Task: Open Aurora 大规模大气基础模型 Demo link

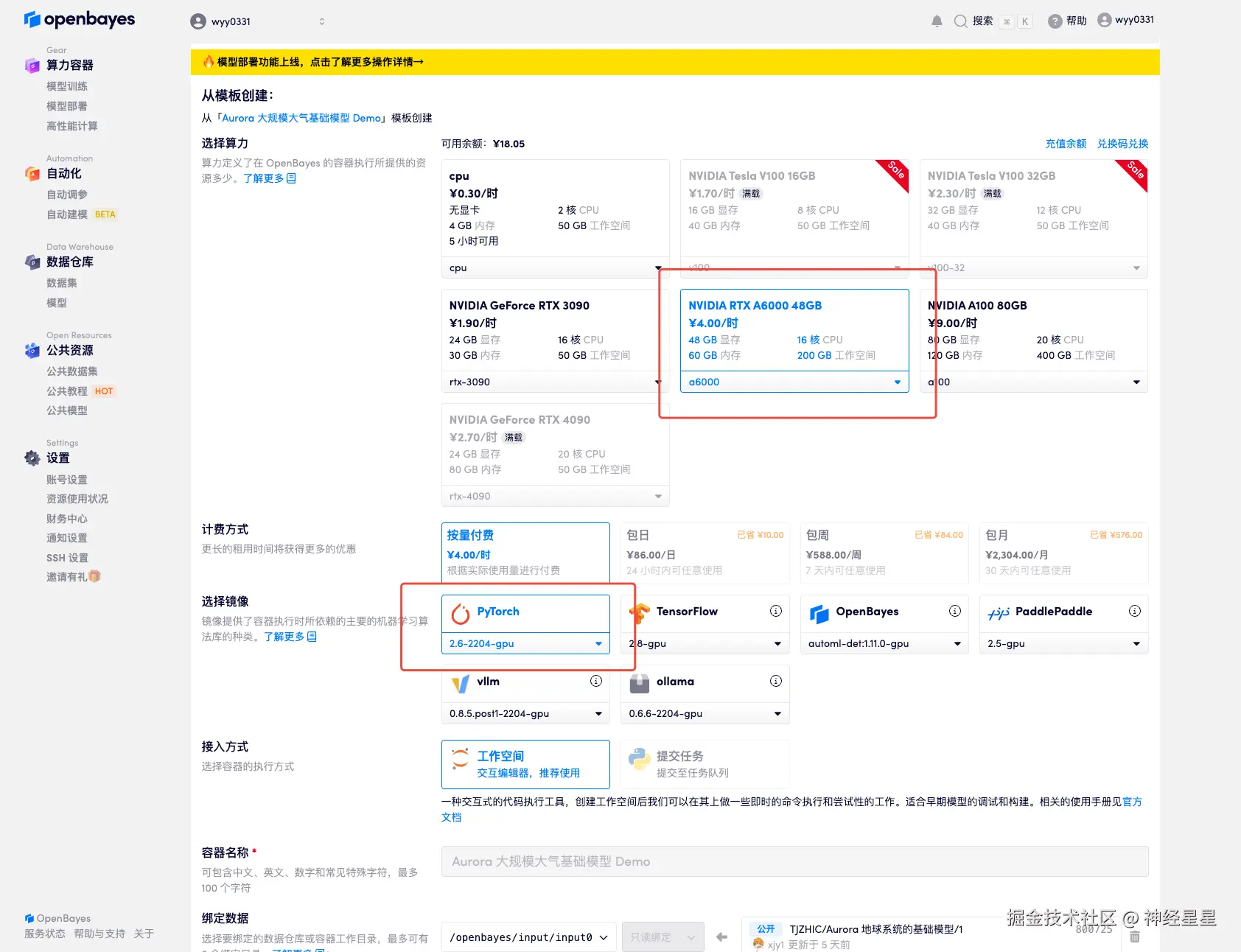Action: pyautogui.click(x=301, y=118)
